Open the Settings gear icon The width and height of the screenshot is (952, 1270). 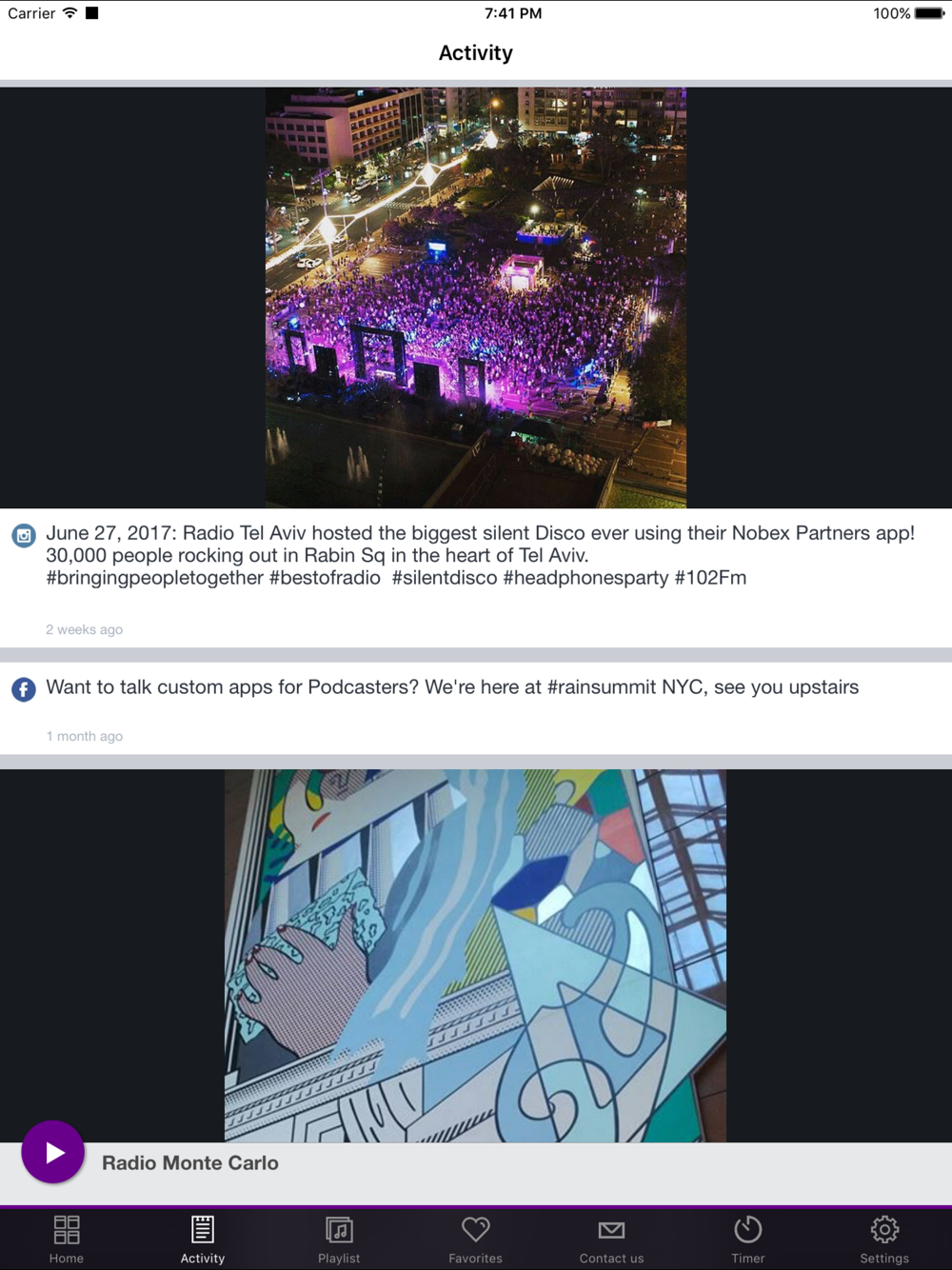tap(884, 1229)
